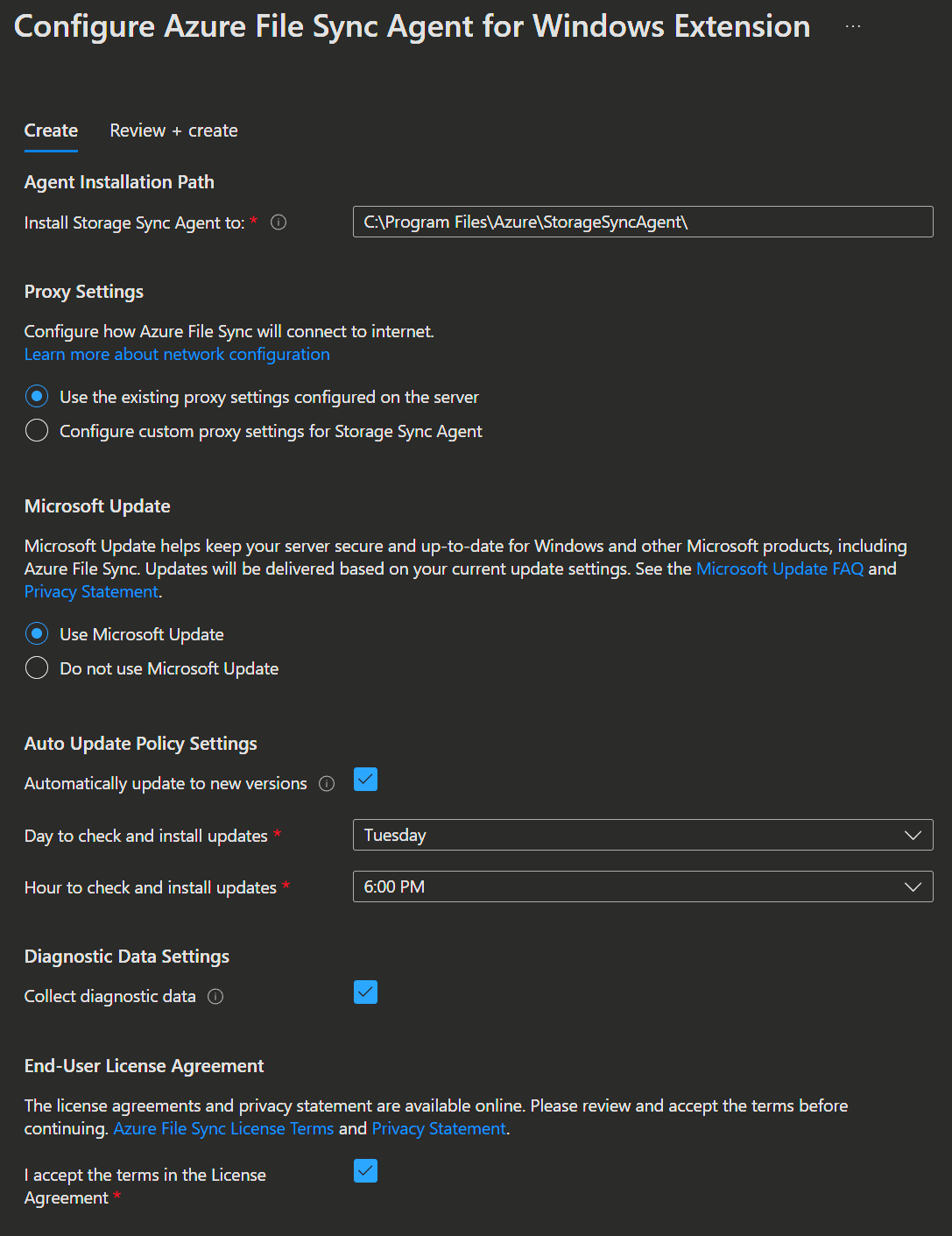Open the Review + create tab
Image resolution: width=952 pixels, height=1236 pixels.
tap(173, 131)
